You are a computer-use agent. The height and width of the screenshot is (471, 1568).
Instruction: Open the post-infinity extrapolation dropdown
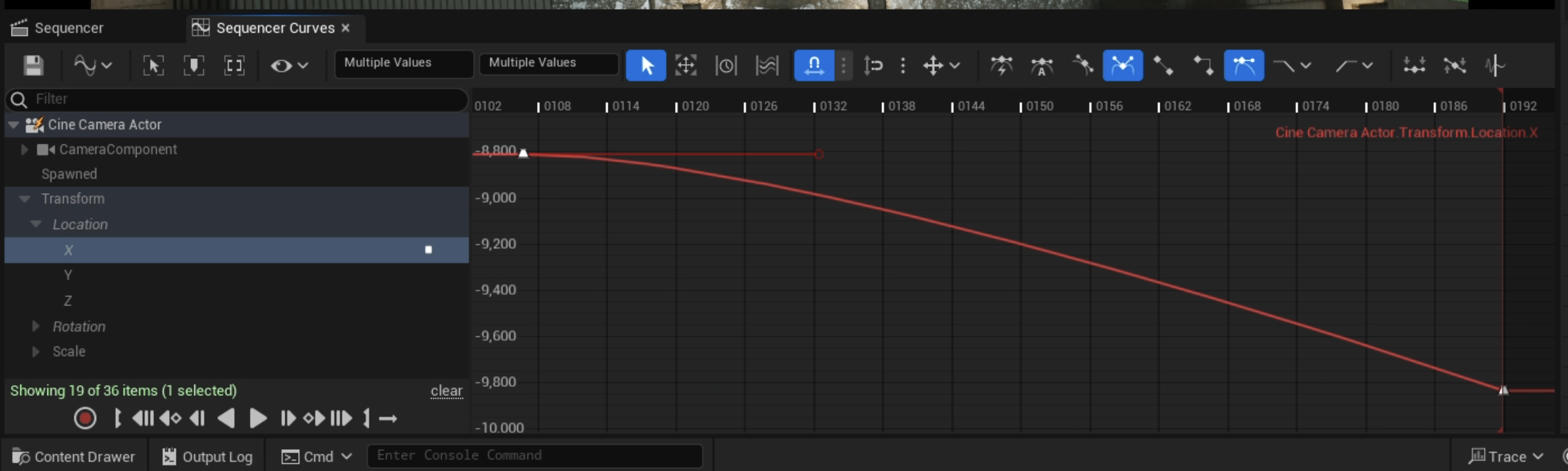pyautogui.click(x=1354, y=65)
